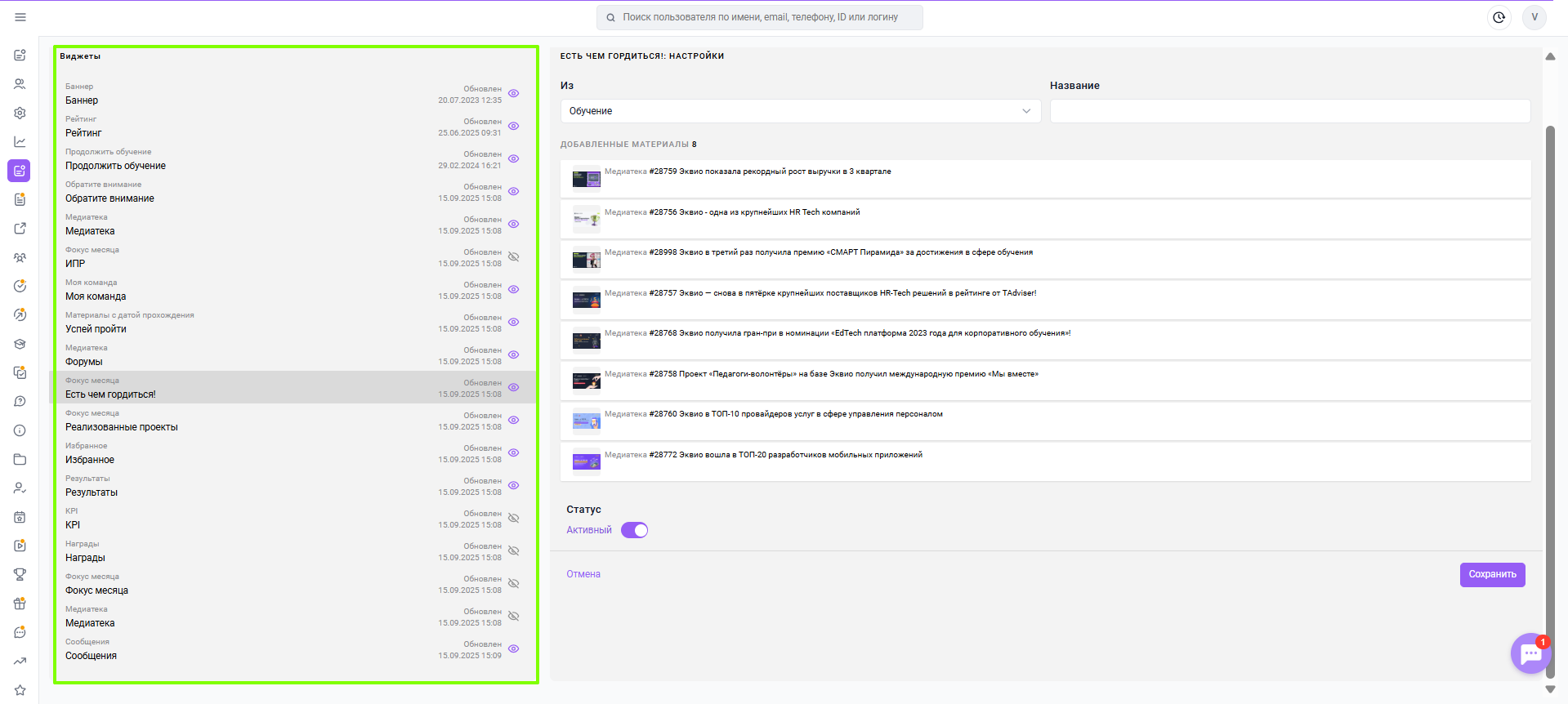Open the user avatar V menu
This screenshot has height=704, width=1568.
click(x=1534, y=17)
